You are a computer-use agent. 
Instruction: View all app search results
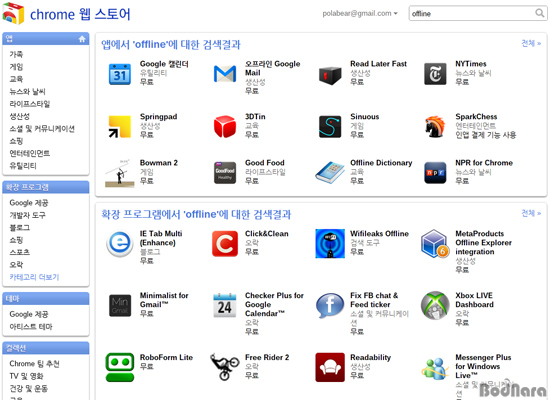(531, 43)
